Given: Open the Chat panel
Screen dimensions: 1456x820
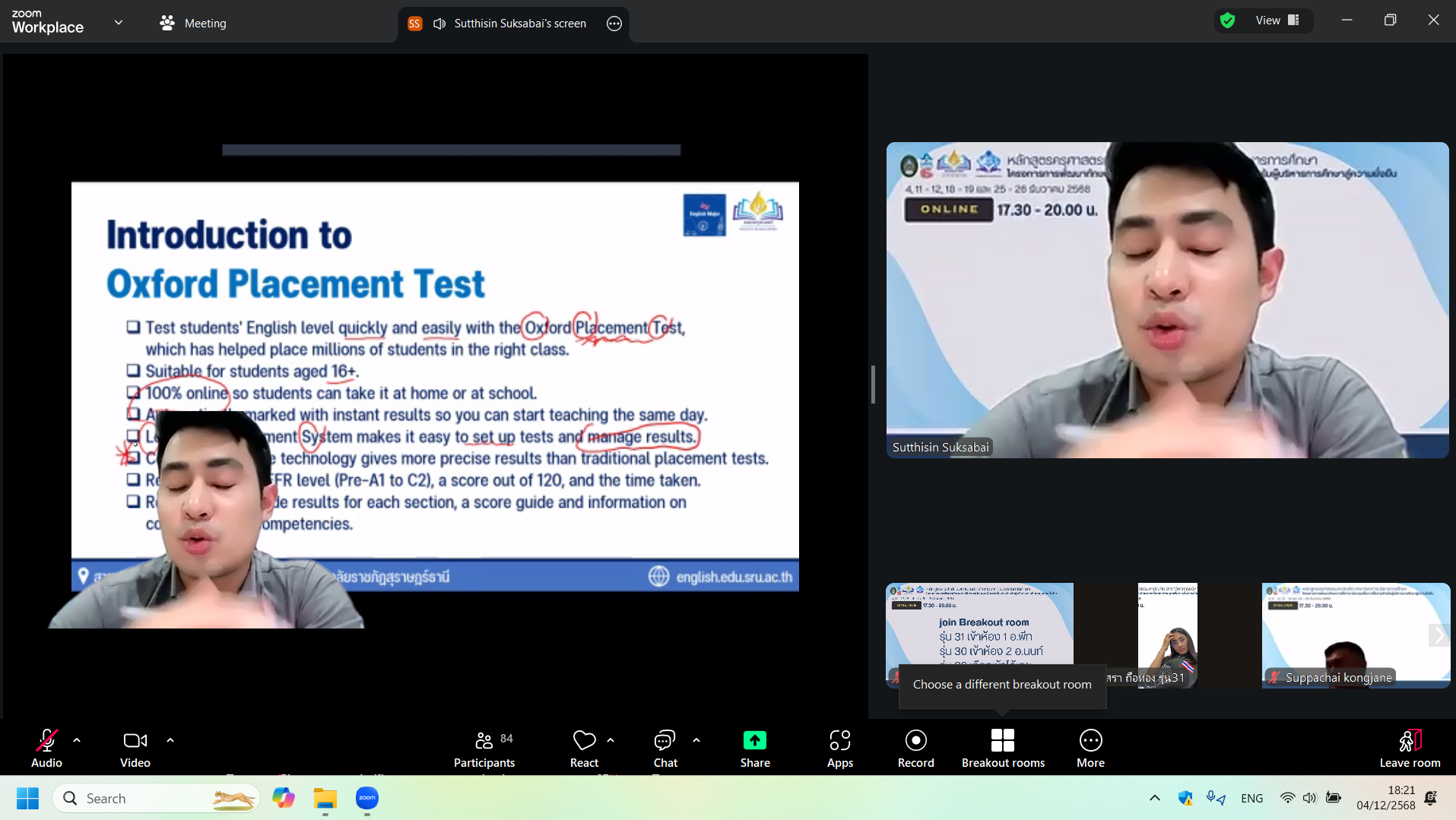Looking at the screenshot, I should coord(665,748).
